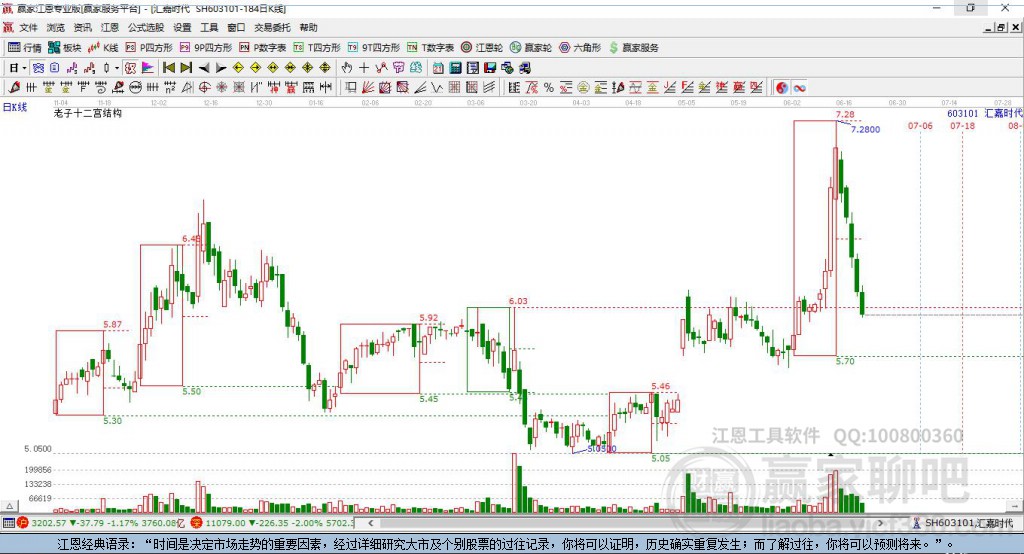Open the 窗口 menu
Viewport: 1024px width, 554px height.
(236, 27)
